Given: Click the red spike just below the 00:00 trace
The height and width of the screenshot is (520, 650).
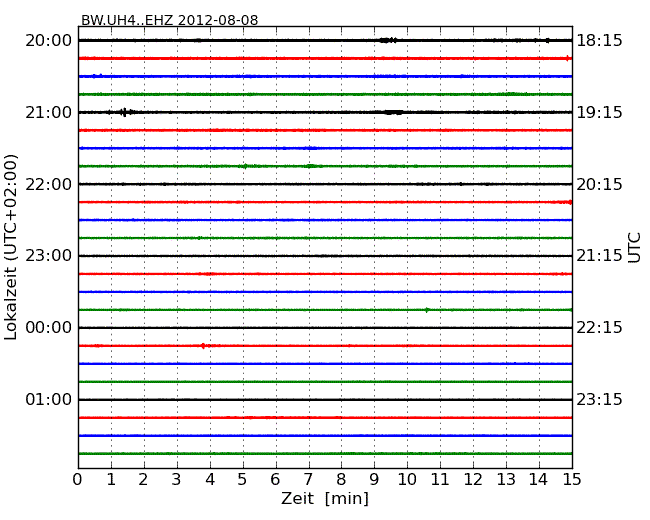Looking at the screenshot, I should 203,345.
